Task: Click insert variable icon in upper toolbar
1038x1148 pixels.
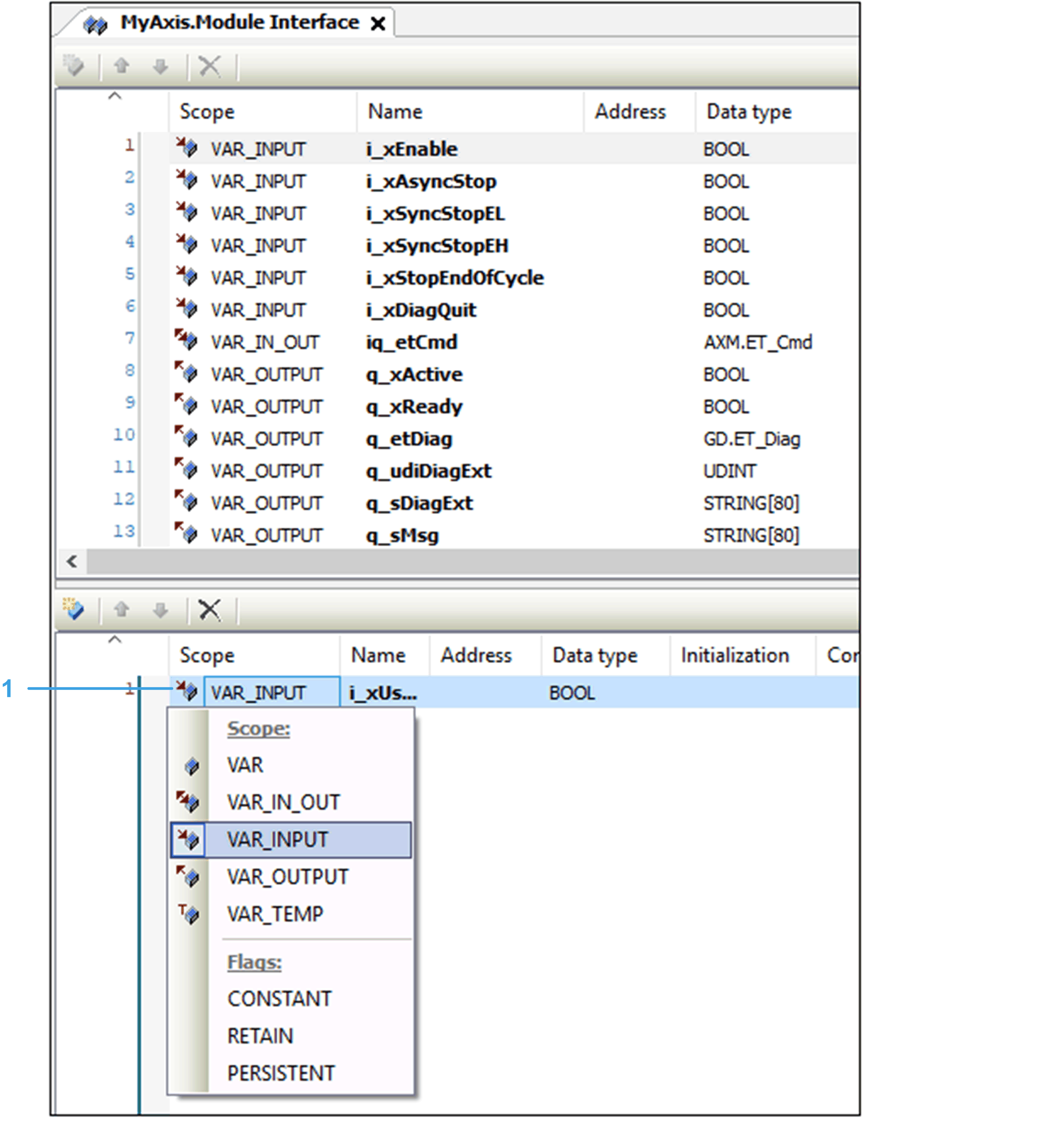Action: point(74,66)
